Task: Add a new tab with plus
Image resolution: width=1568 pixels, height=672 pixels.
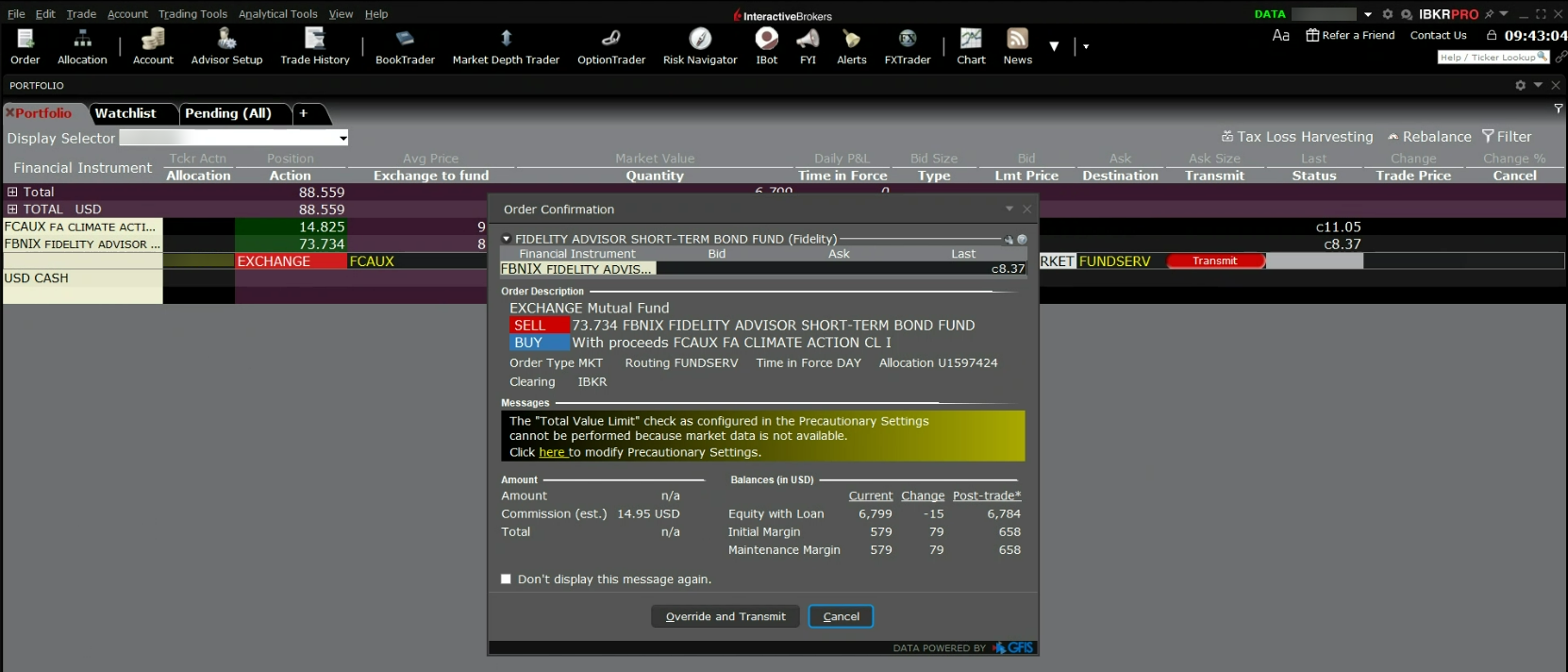Action: [x=304, y=113]
